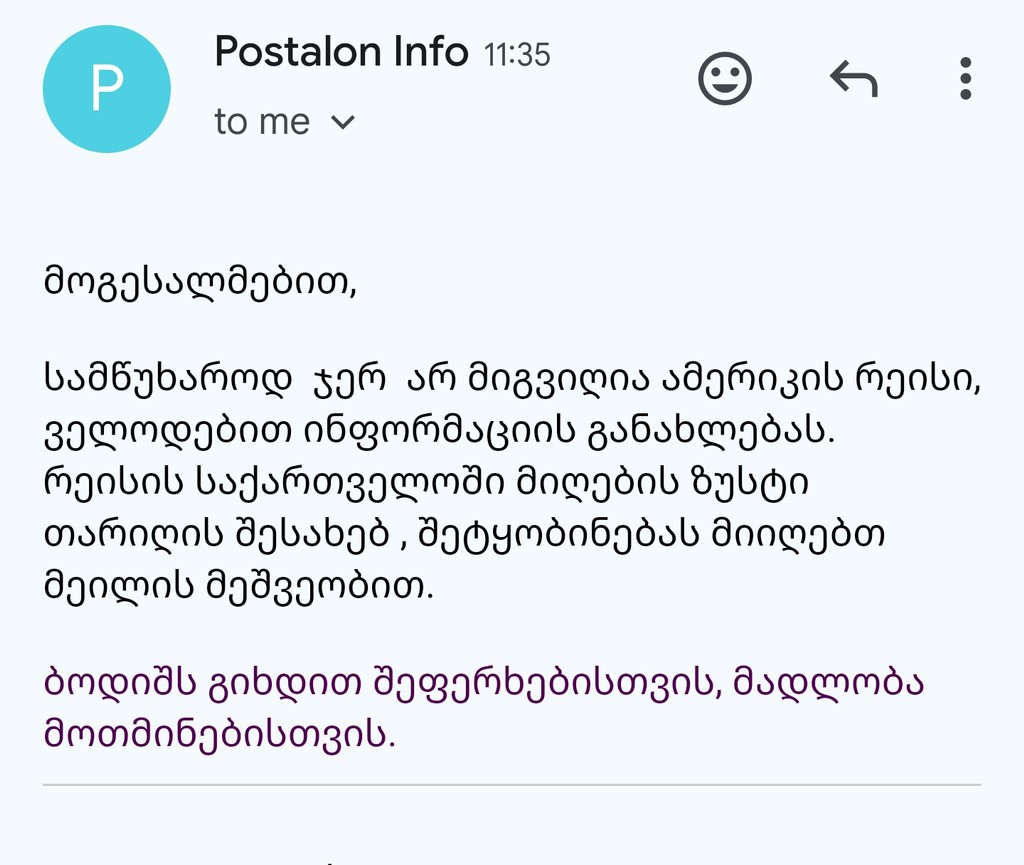Image resolution: width=1024 pixels, height=865 pixels.
Task: Tap the "to me" recipient label
Action: 262,122
